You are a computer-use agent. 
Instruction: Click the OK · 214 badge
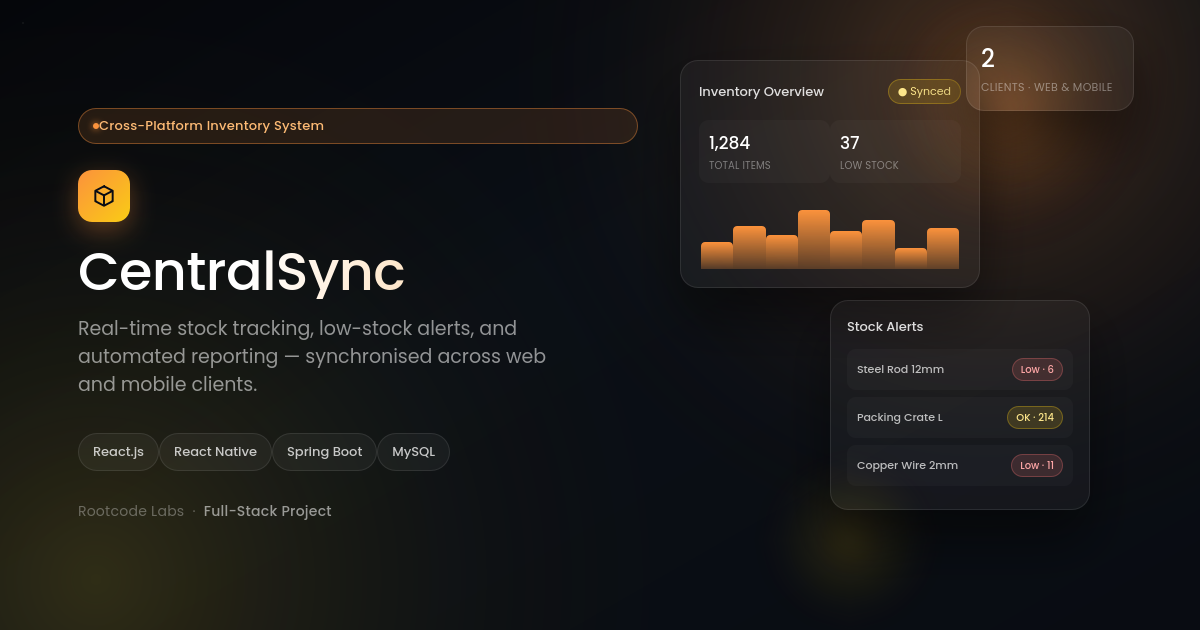1035,418
